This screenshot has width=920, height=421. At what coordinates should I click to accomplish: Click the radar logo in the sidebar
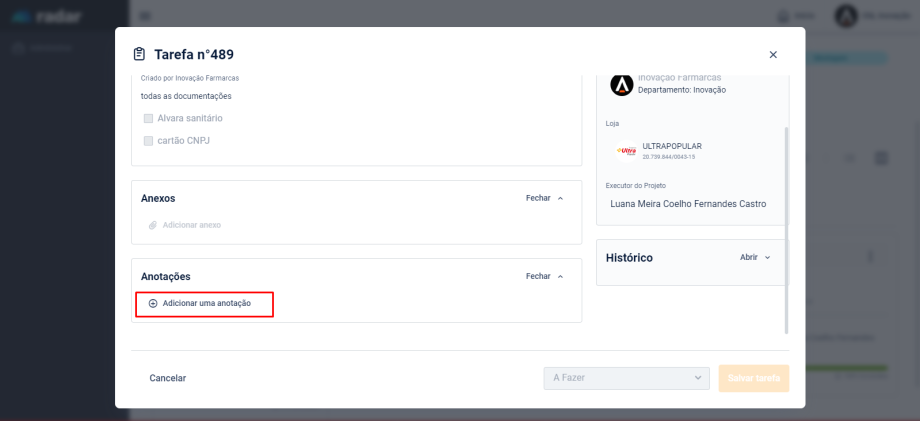tap(50, 16)
